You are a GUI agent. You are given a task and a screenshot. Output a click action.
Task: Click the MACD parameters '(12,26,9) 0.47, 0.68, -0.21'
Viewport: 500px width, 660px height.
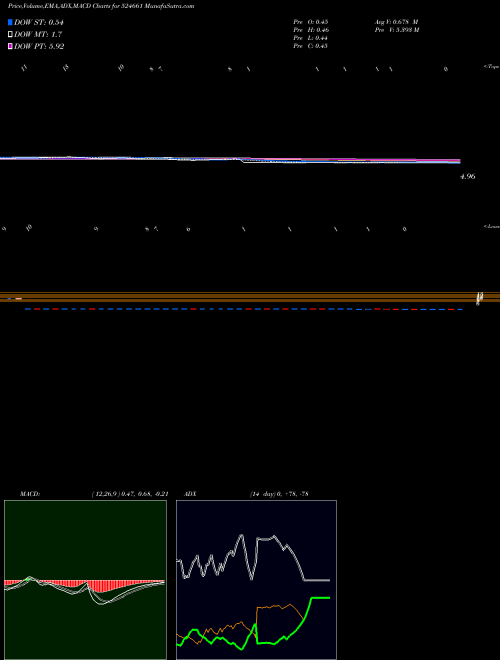pyautogui.click(x=130, y=493)
